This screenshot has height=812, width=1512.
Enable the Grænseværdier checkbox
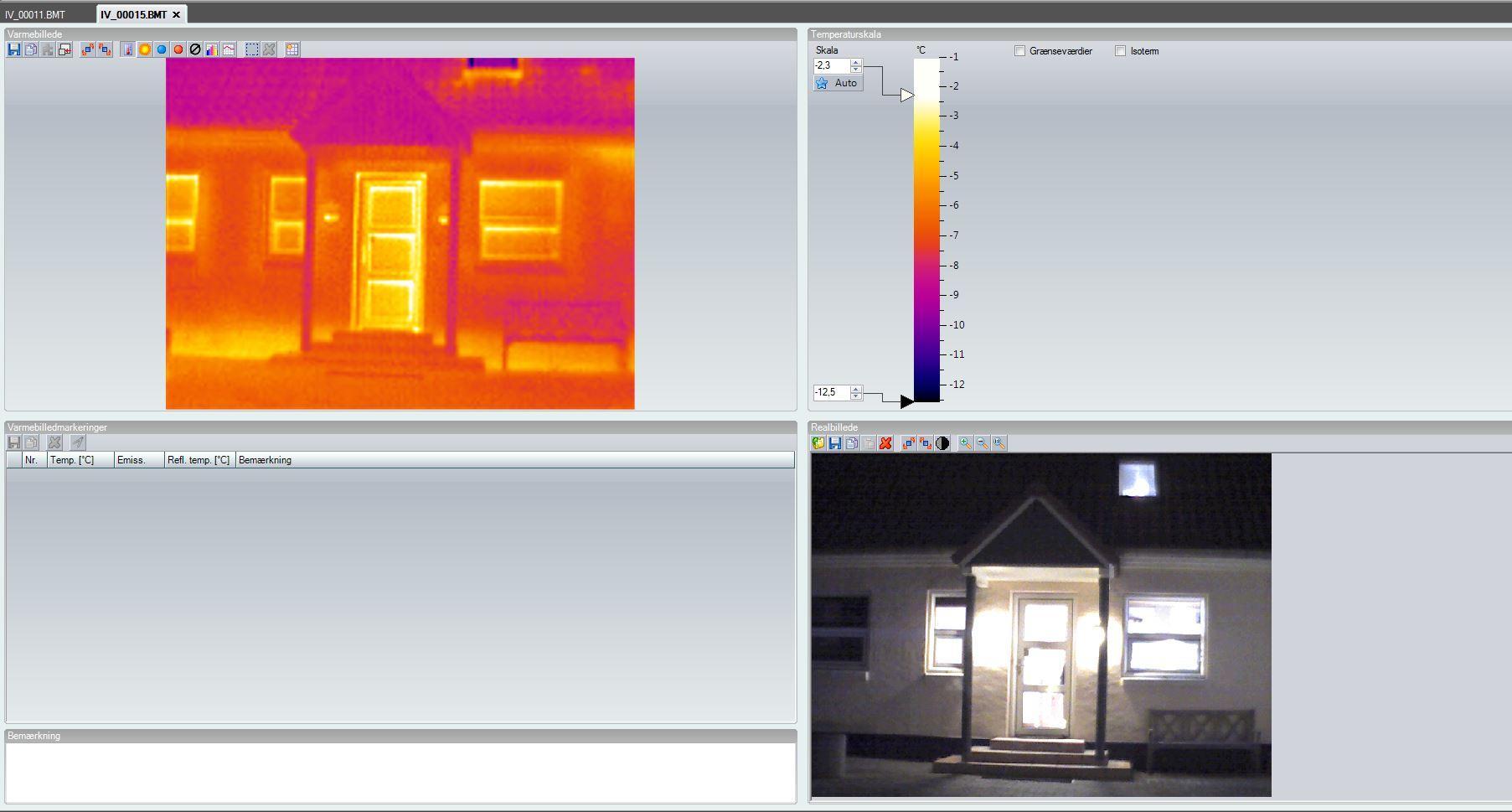(1019, 51)
